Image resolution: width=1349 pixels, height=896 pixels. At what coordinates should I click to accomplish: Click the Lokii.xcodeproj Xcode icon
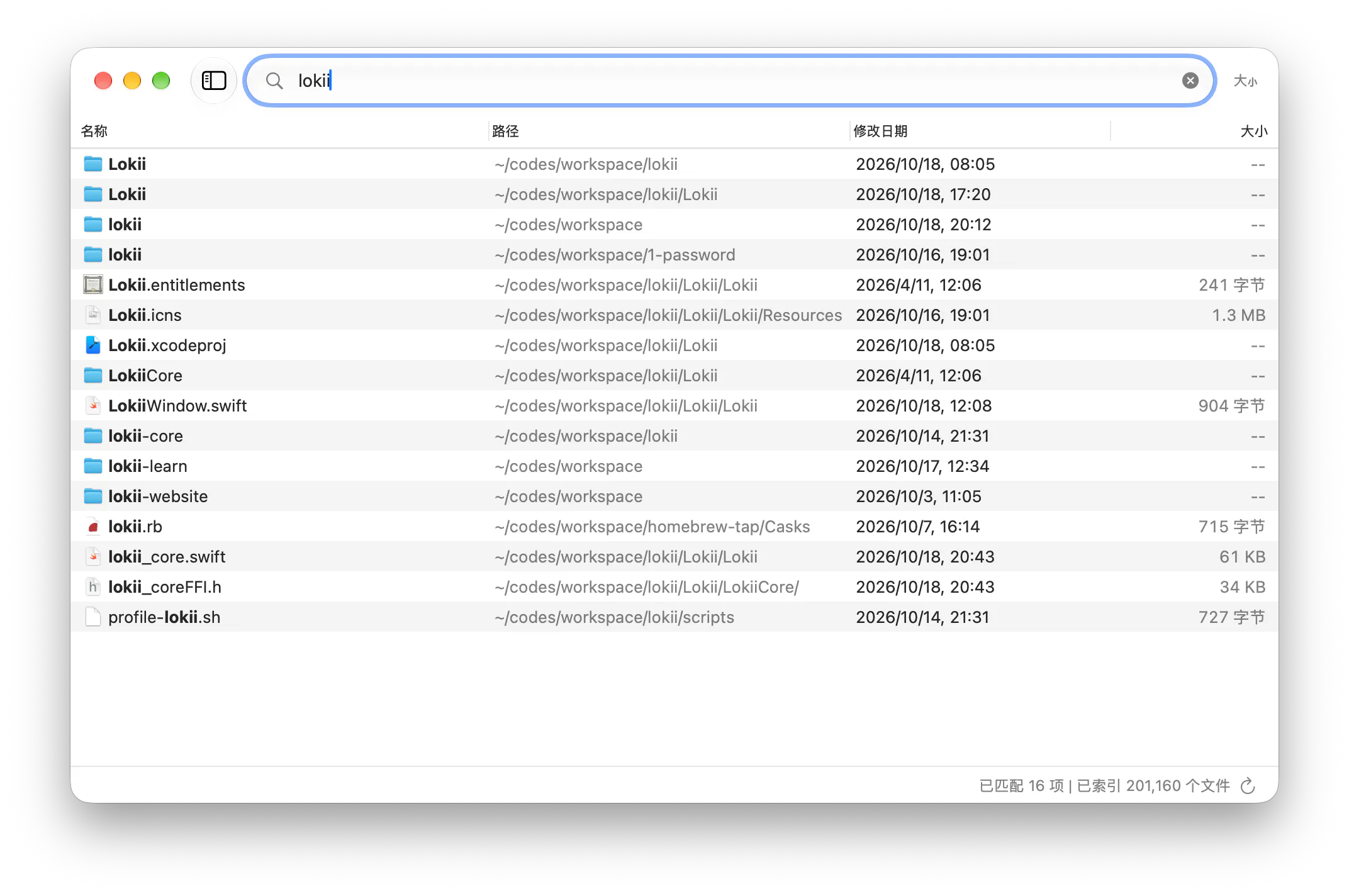point(93,345)
